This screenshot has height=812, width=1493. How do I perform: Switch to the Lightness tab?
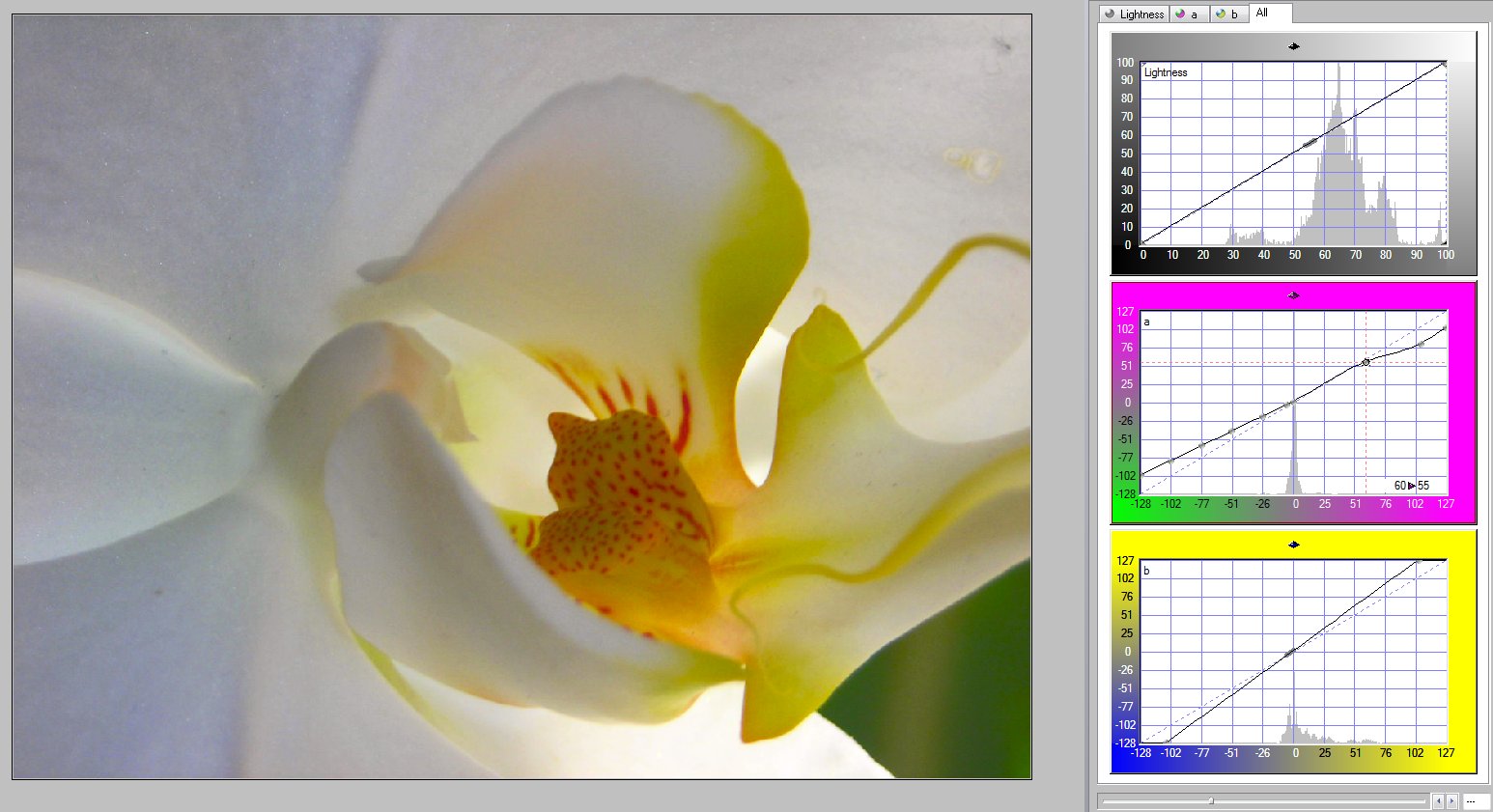click(x=1135, y=14)
